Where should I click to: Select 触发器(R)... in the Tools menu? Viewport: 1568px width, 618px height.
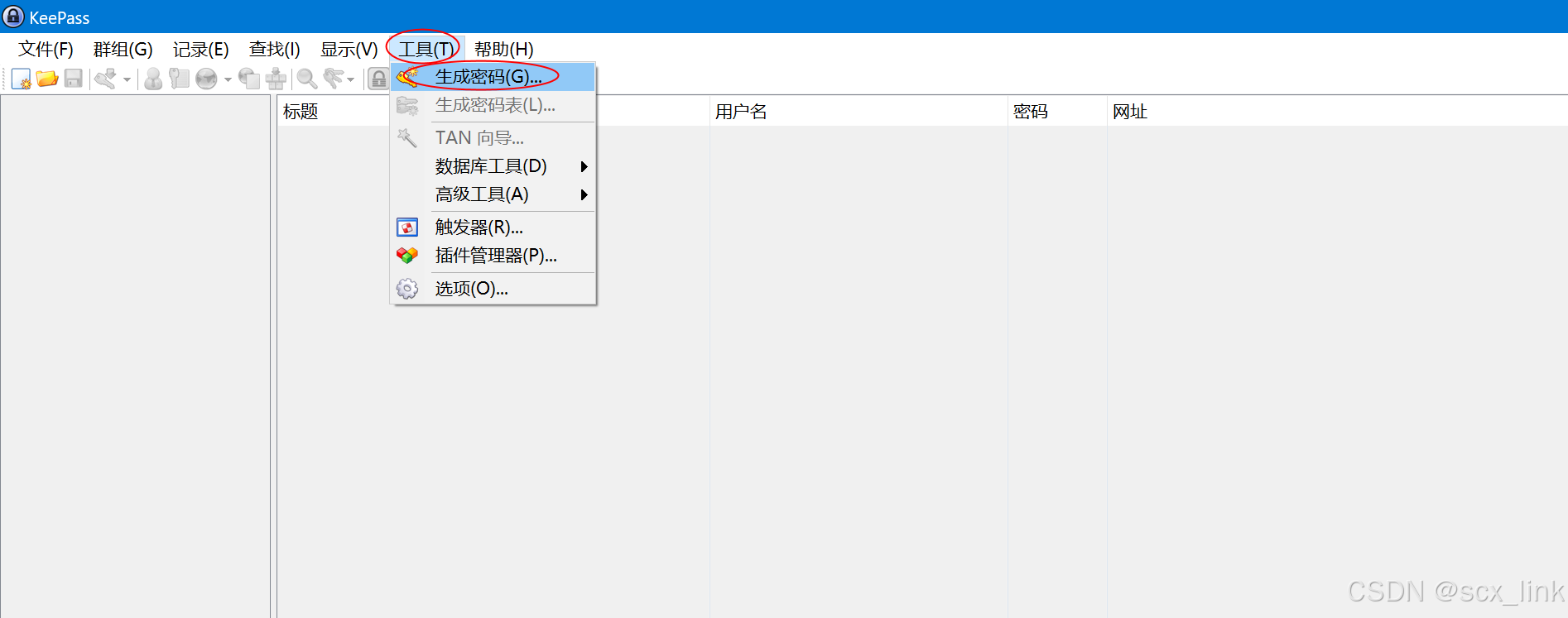(x=493, y=227)
